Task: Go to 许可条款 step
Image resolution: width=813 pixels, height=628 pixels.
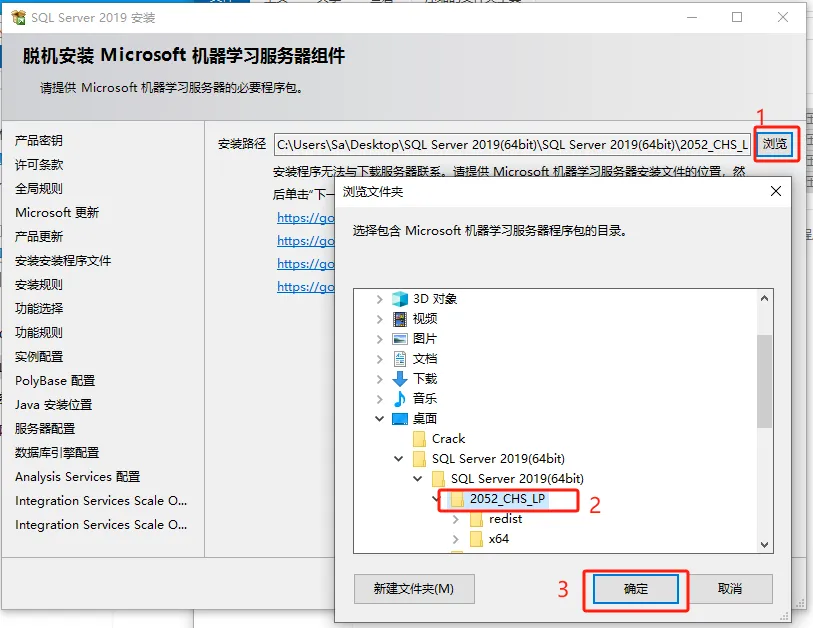Action: point(39,165)
